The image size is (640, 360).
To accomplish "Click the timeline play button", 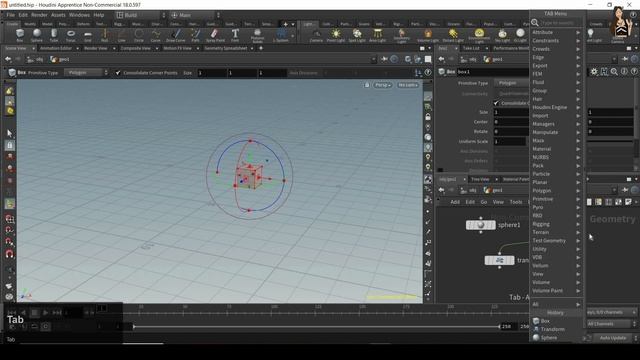I will tap(46, 313).
